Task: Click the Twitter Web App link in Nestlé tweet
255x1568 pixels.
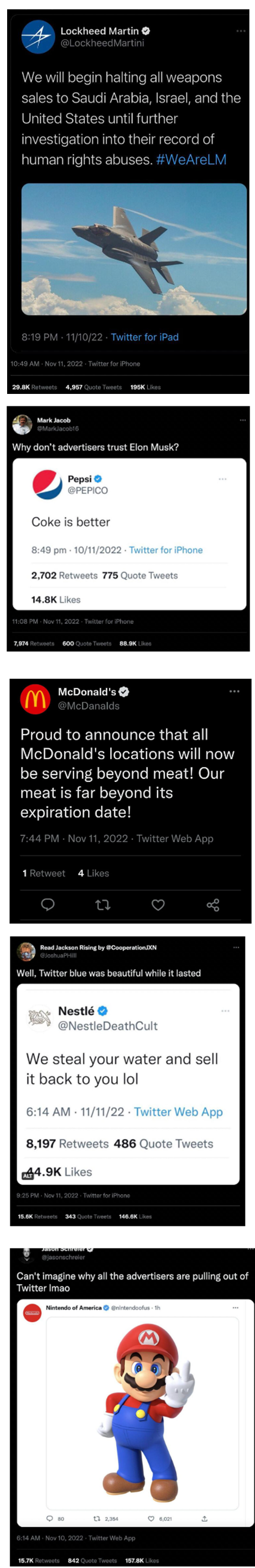Action: pyautogui.click(x=178, y=1111)
